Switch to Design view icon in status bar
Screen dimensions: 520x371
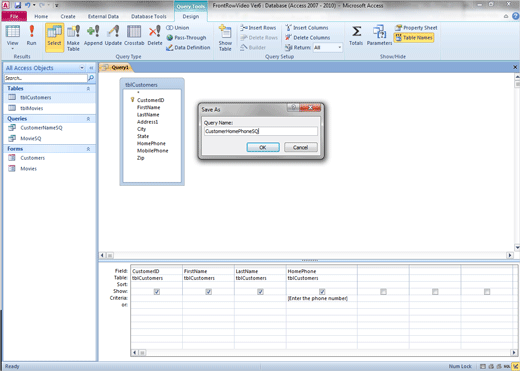[516, 366]
